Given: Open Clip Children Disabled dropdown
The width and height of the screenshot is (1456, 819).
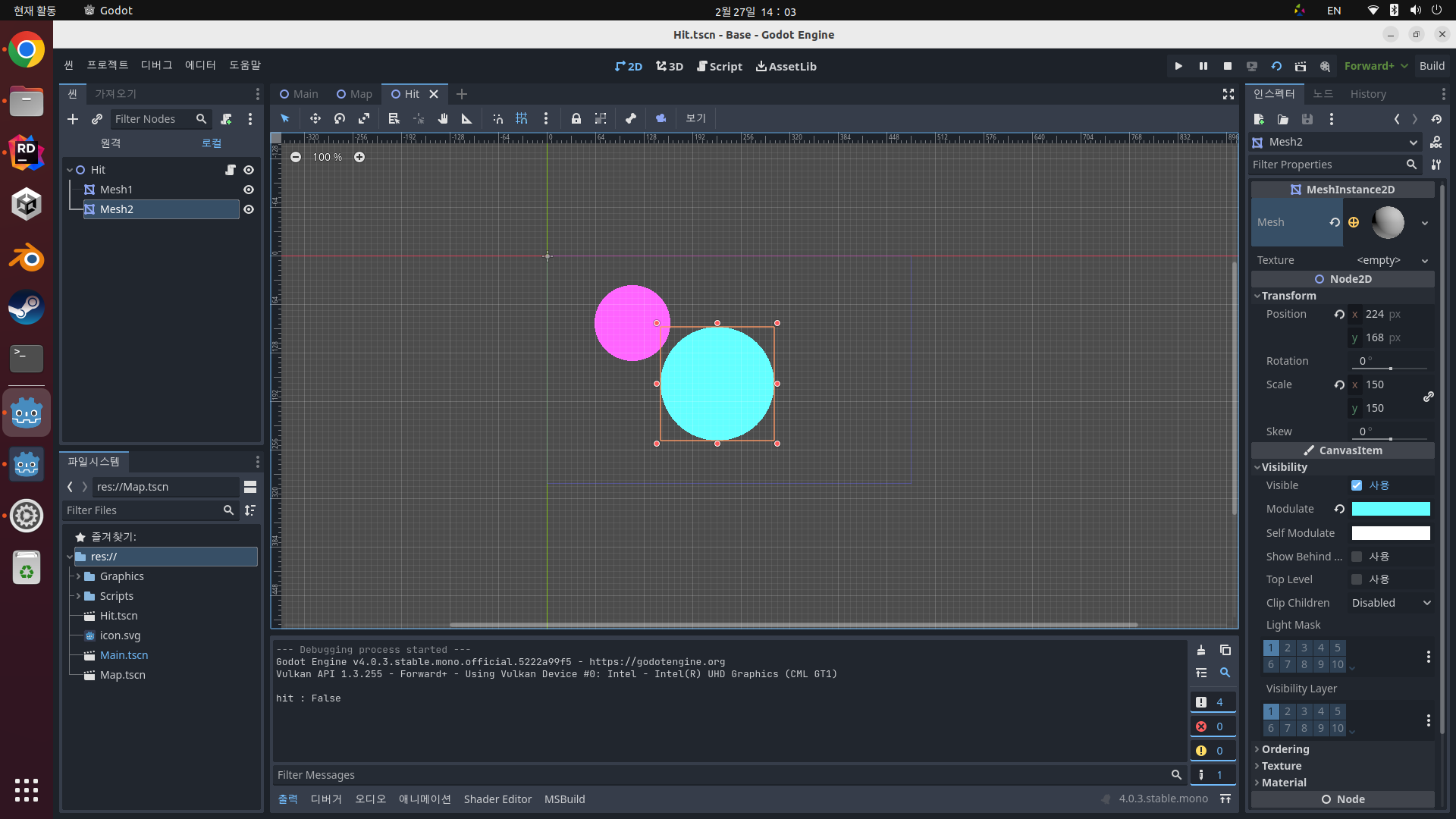Looking at the screenshot, I should pos(1392,603).
